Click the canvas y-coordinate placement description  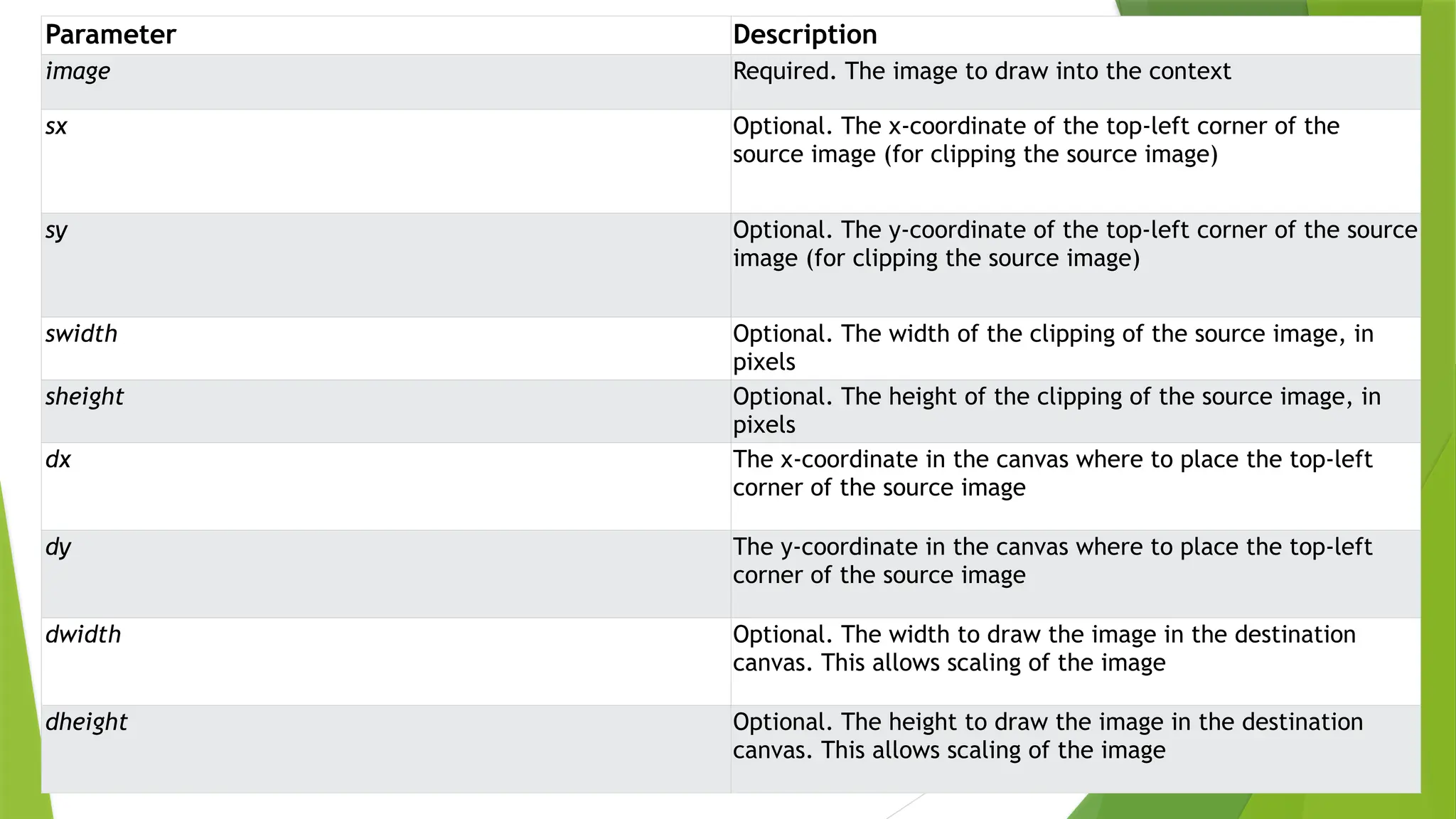tap(1051, 561)
